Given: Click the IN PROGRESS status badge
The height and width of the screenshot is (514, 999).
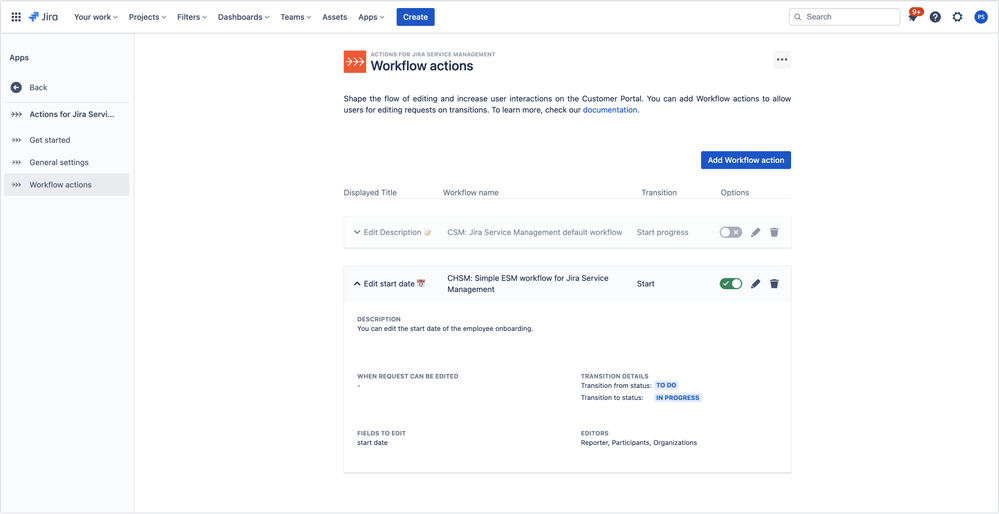Looking at the screenshot, I should (x=678, y=397).
